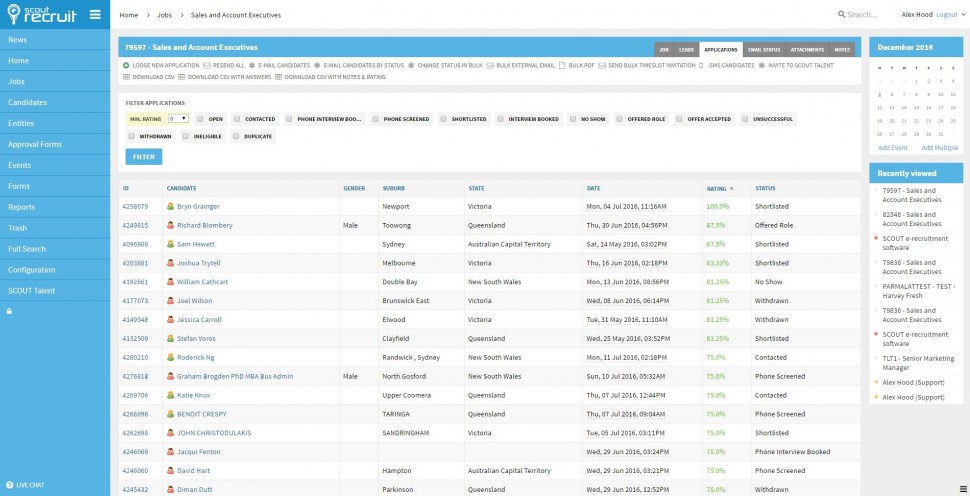The image size is (970, 496).
Task: Switch to the Email Status tab
Action: (x=764, y=49)
